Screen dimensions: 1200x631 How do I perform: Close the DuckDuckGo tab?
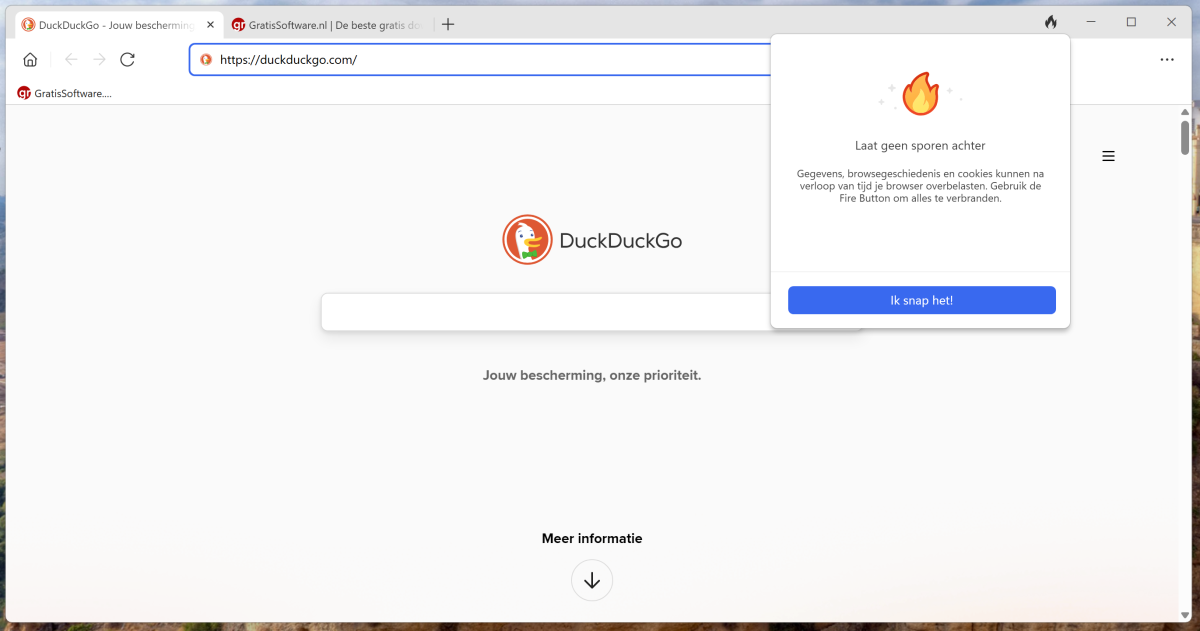coord(210,24)
